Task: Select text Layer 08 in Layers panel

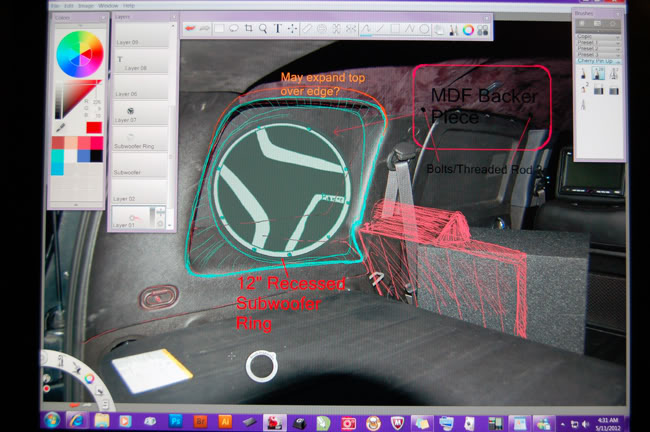Action: (x=141, y=61)
